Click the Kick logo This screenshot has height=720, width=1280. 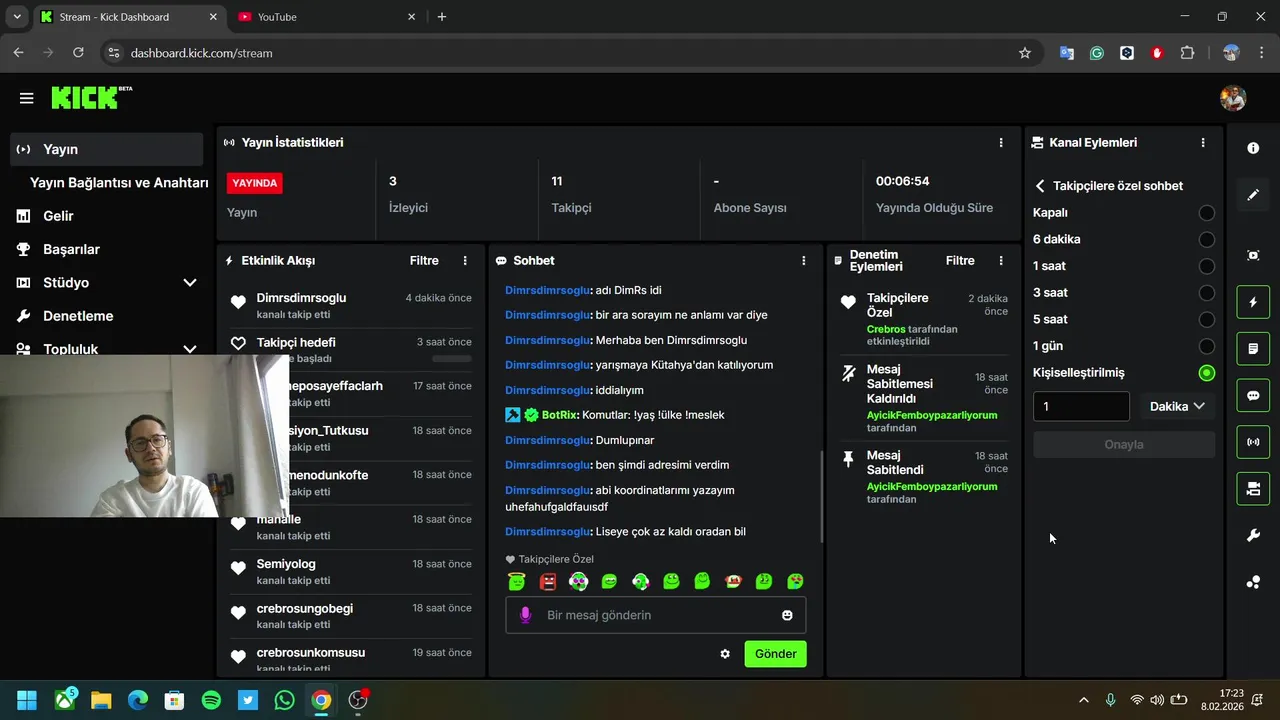point(91,97)
